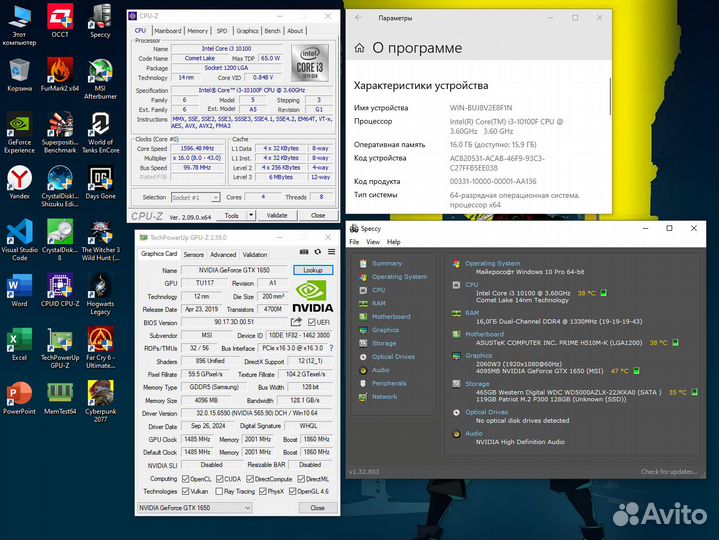Viewport: 719px width, 540px height.
Task: Open World of Tanks EnCore icon
Action: 100,133
